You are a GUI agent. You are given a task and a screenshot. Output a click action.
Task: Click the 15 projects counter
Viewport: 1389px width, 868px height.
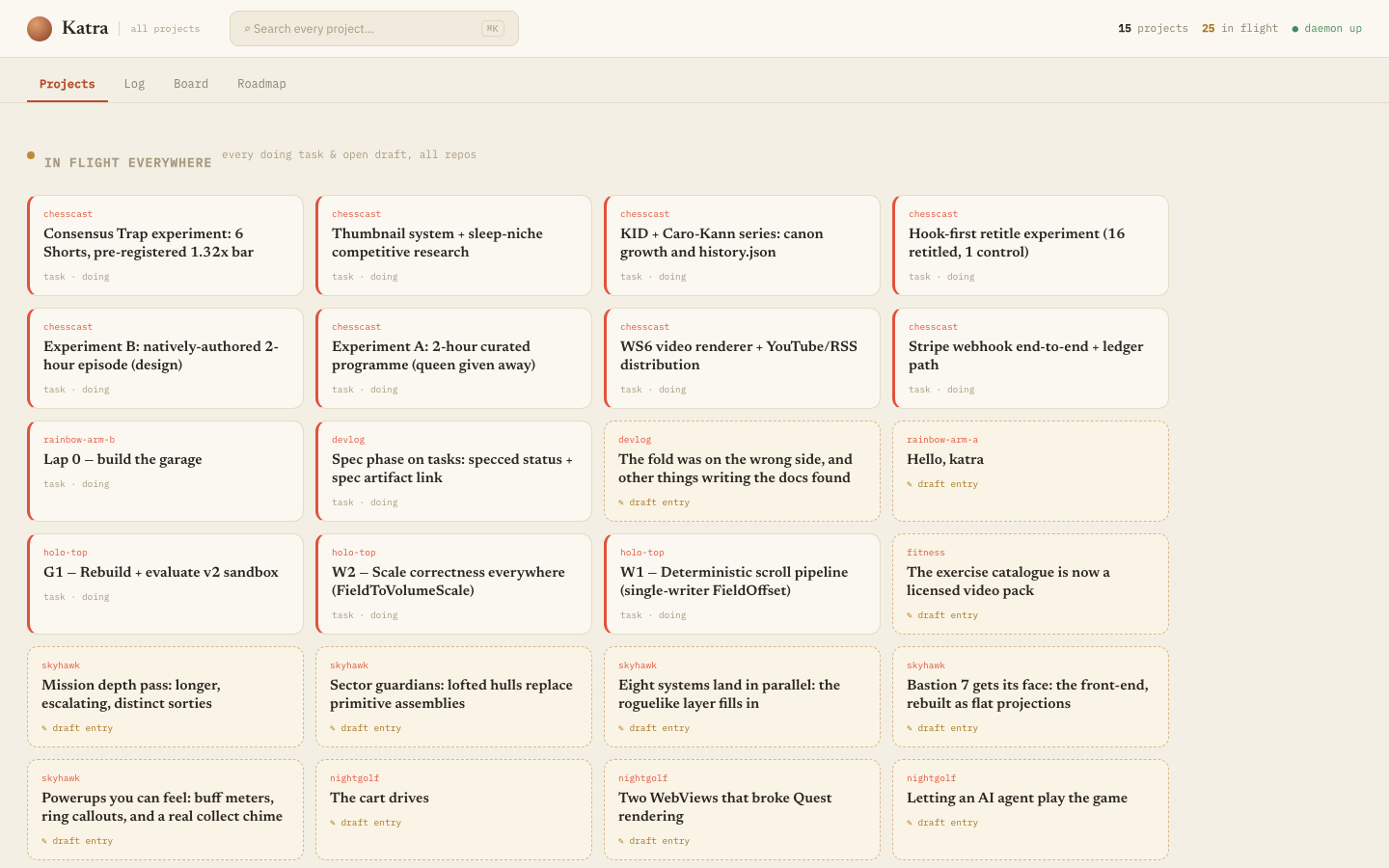pos(1153,29)
